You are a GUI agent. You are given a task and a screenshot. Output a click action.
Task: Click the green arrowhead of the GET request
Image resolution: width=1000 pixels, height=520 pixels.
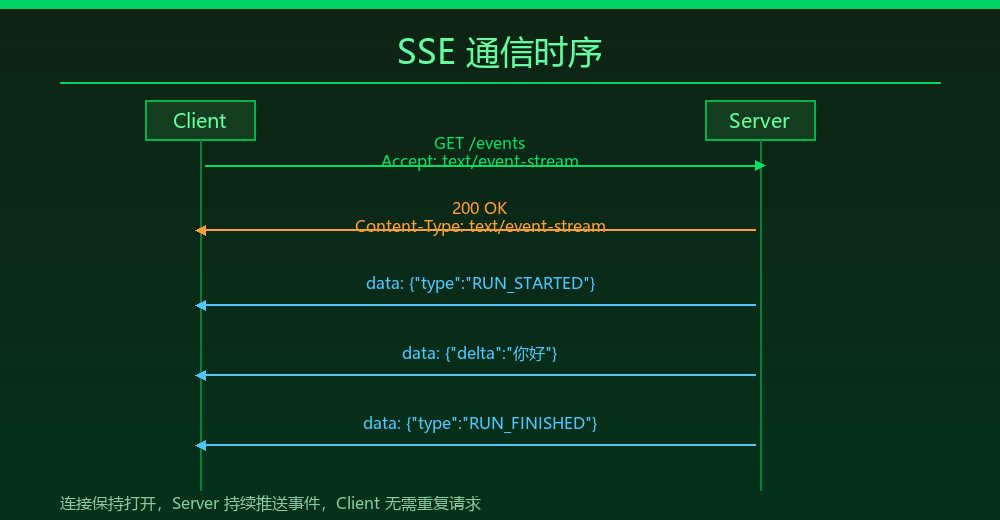point(760,166)
